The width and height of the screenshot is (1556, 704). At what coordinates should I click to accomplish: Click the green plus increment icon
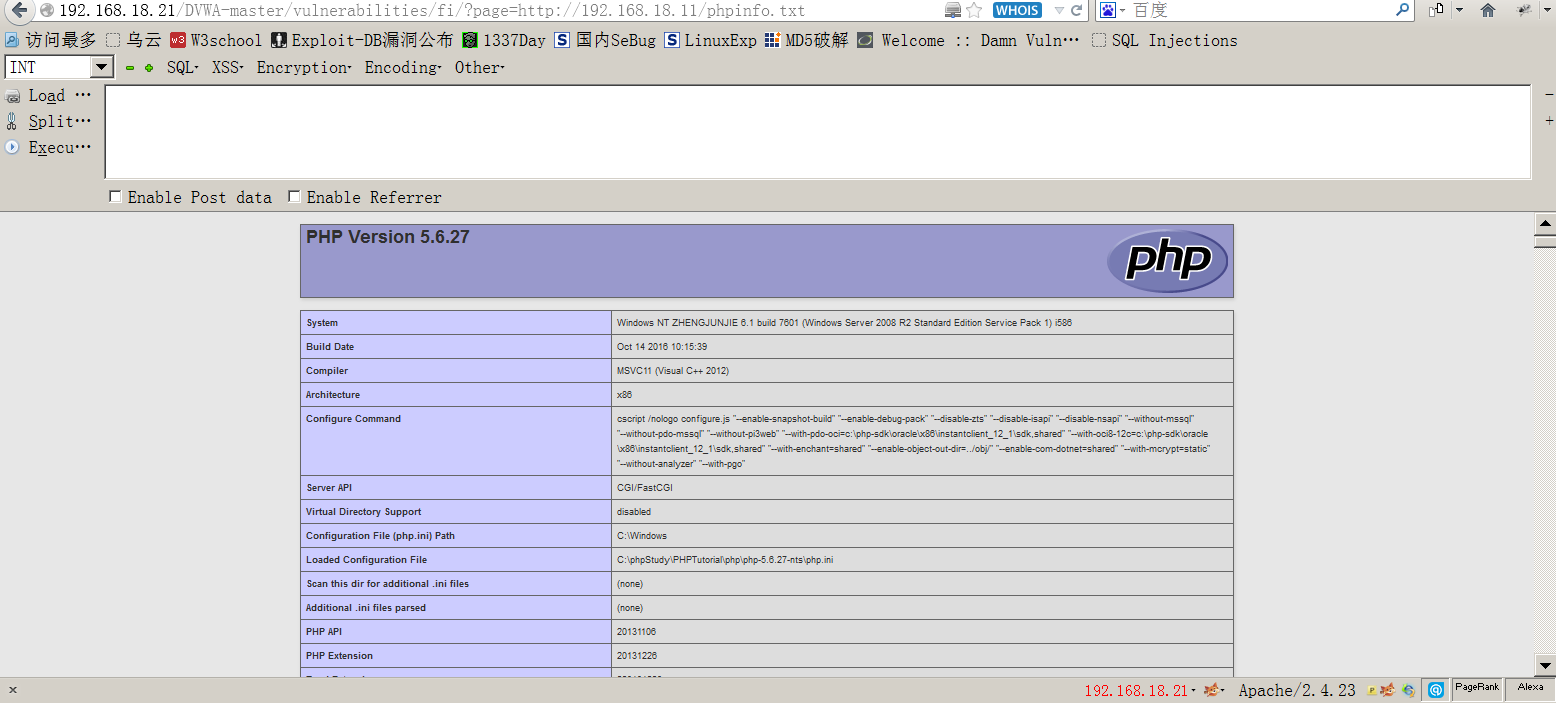[x=149, y=68]
